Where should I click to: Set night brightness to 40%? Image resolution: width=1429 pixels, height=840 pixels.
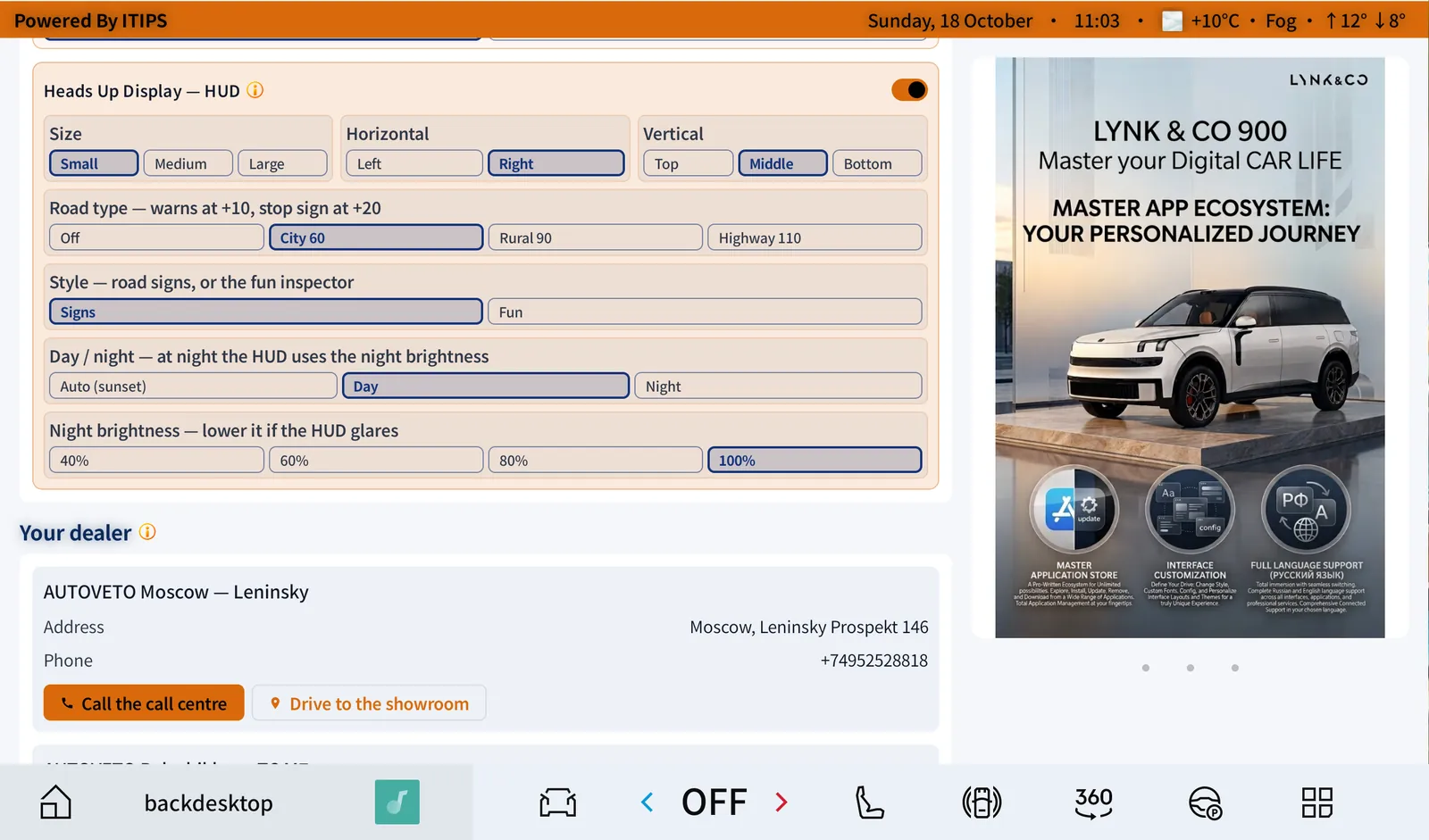point(156,460)
